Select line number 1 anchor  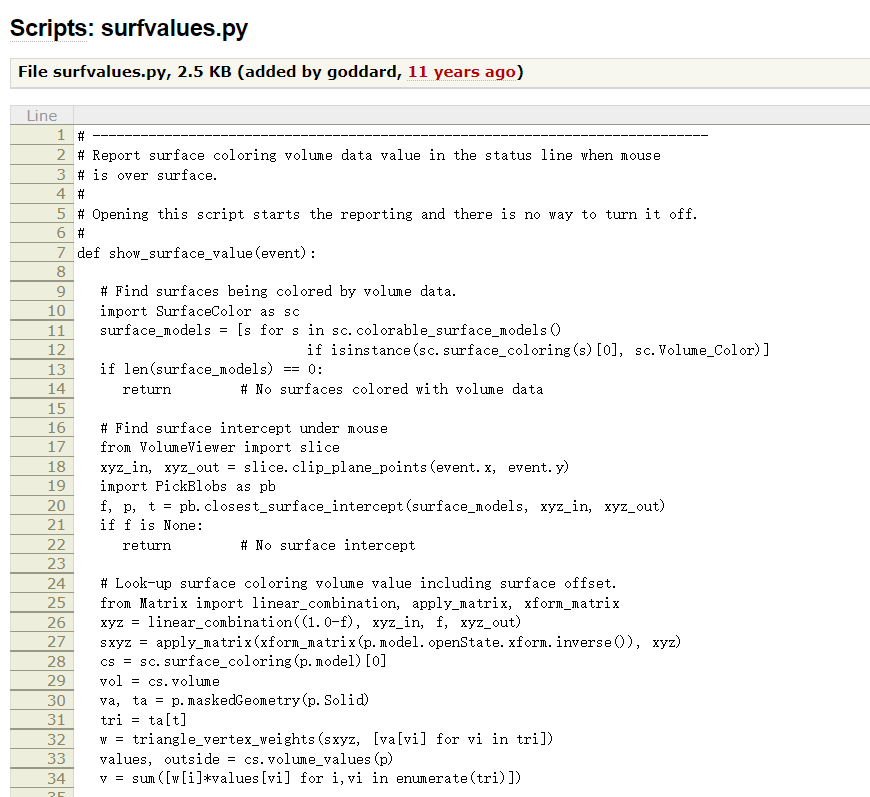pyautogui.click(x=63, y=135)
